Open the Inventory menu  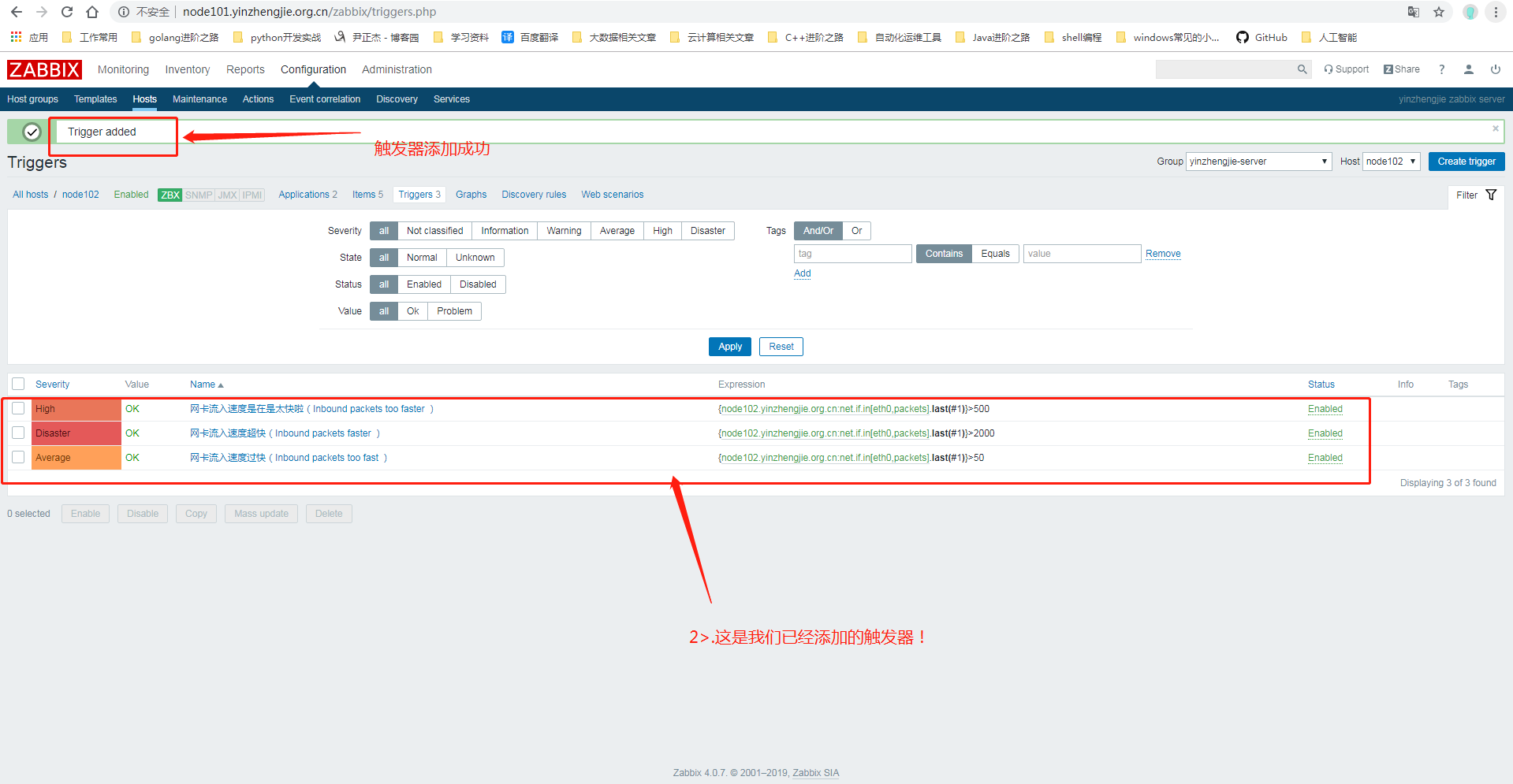pyautogui.click(x=188, y=69)
